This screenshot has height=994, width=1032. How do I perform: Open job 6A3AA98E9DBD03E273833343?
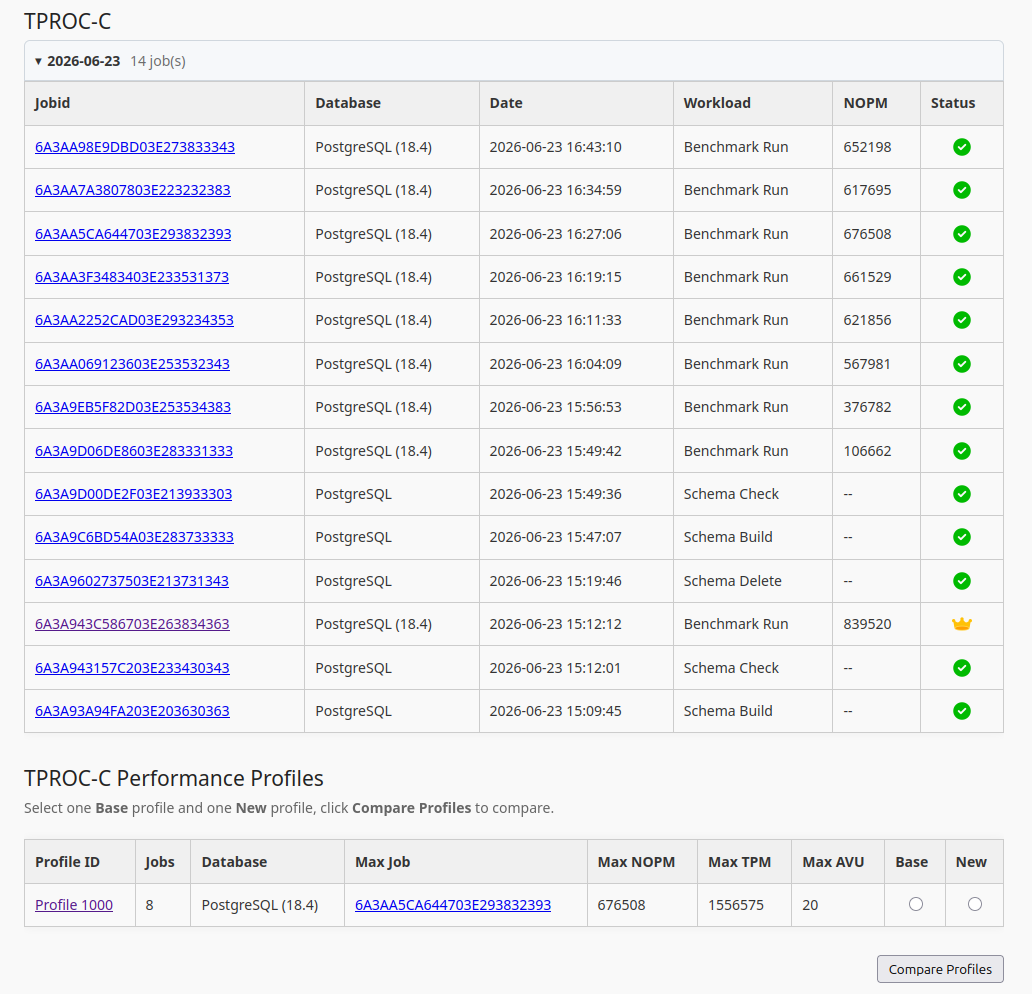pos(135,147)
